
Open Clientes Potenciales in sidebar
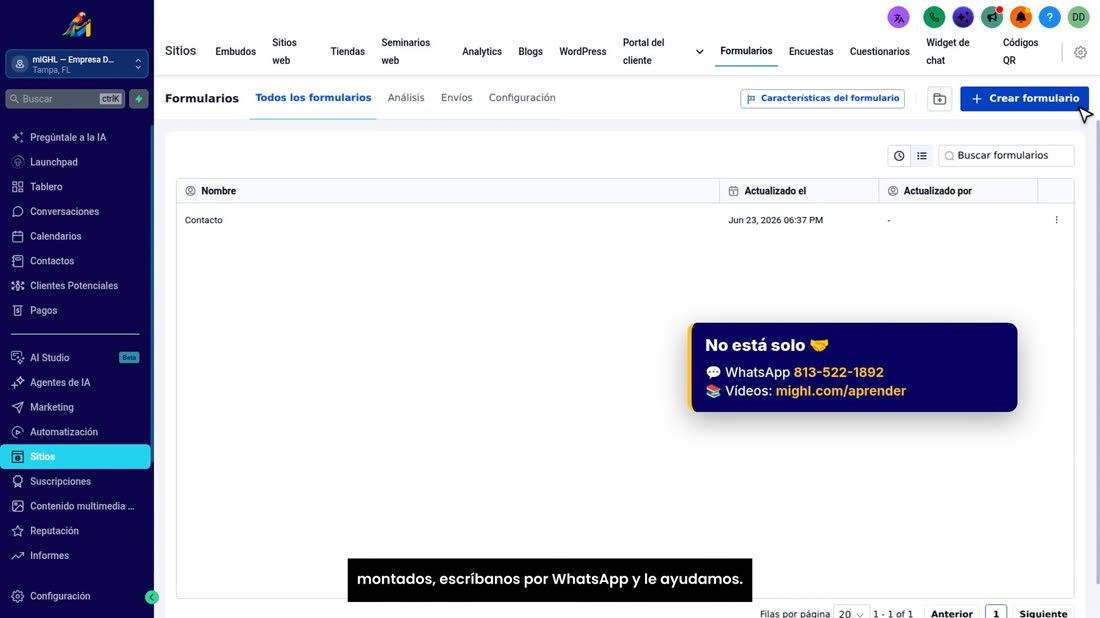click(75, 286)
